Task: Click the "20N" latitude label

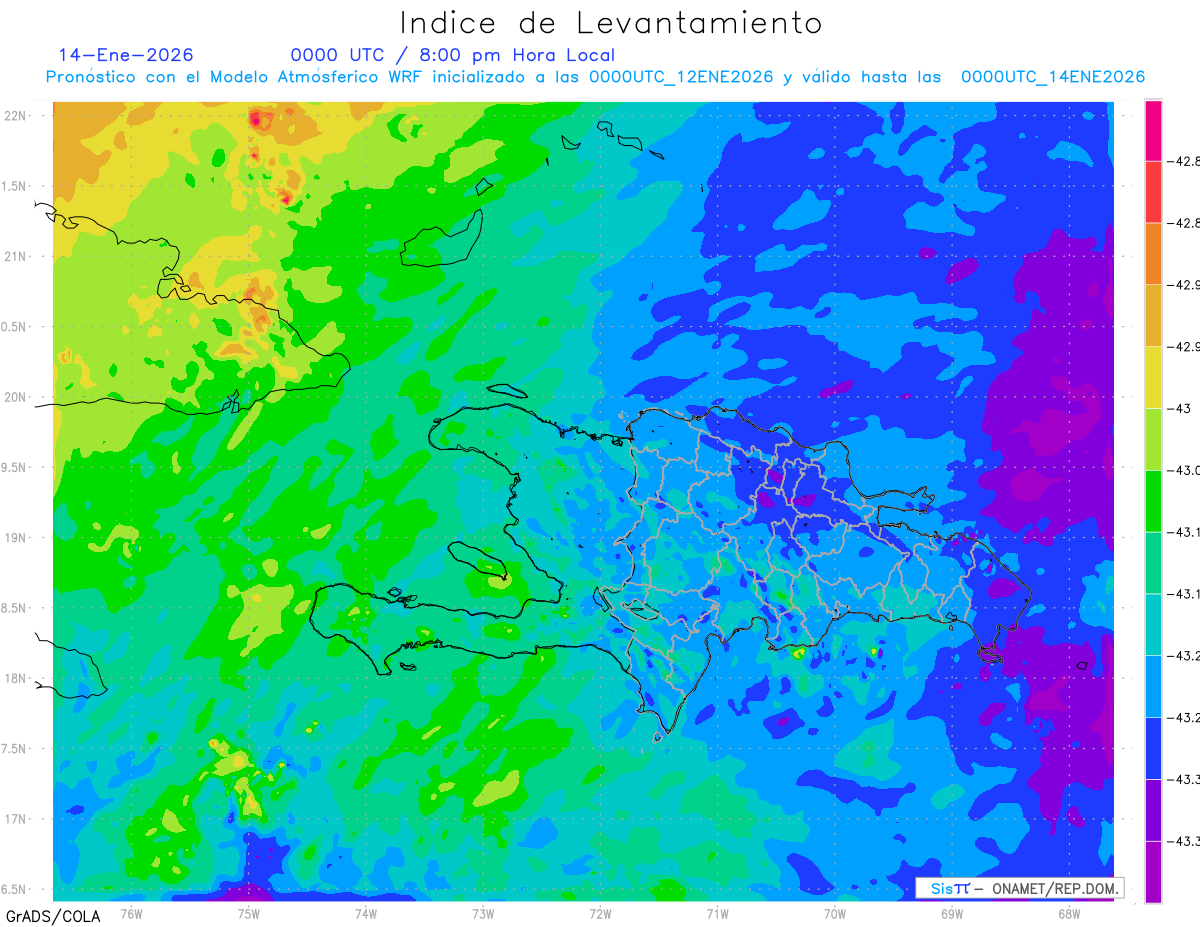Action: pos(16,397)
